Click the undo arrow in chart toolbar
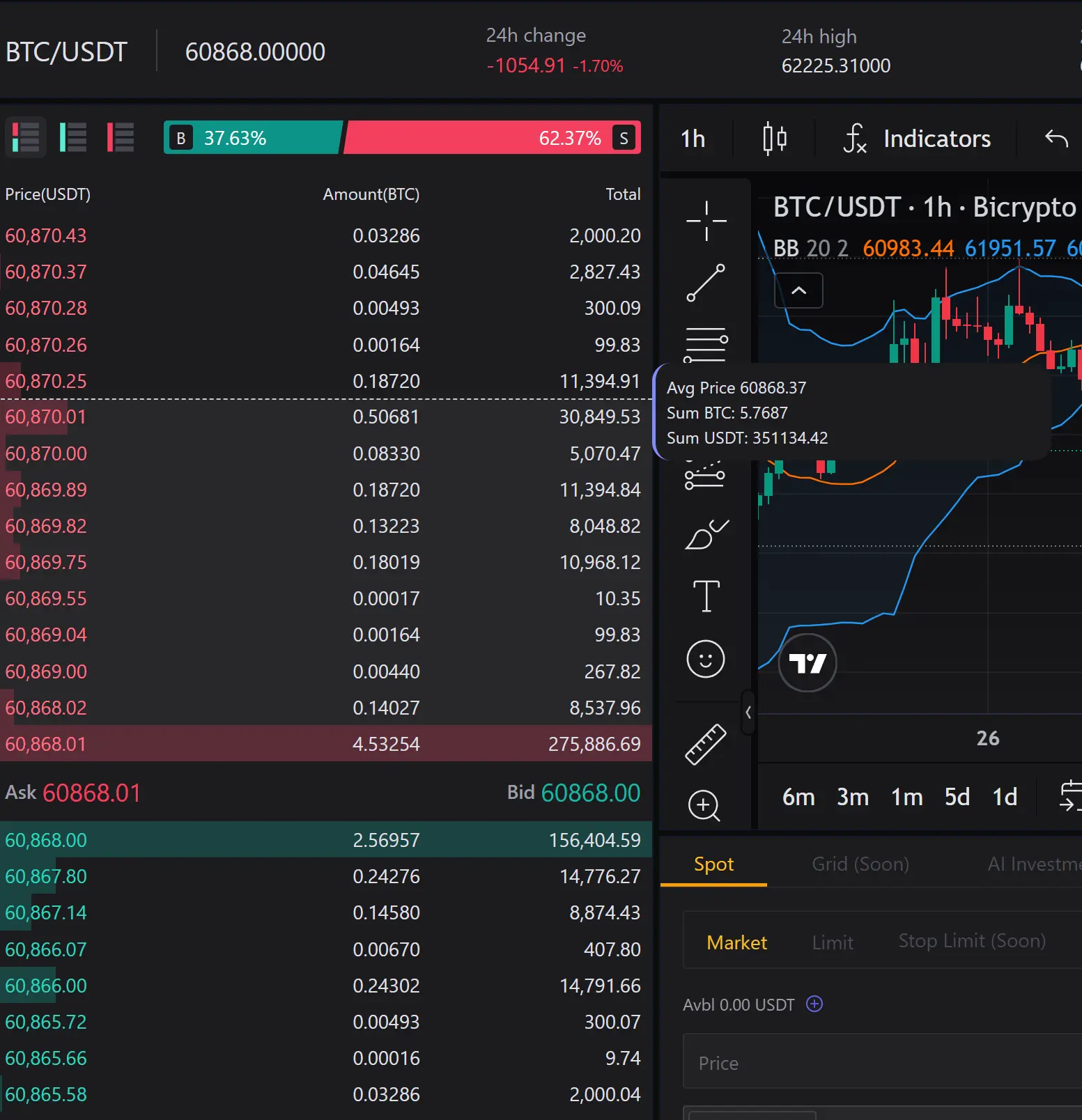Image resolution: width=1082 pixels, height=1120 pixels. pyautogui.click(x=1056, y=139)
